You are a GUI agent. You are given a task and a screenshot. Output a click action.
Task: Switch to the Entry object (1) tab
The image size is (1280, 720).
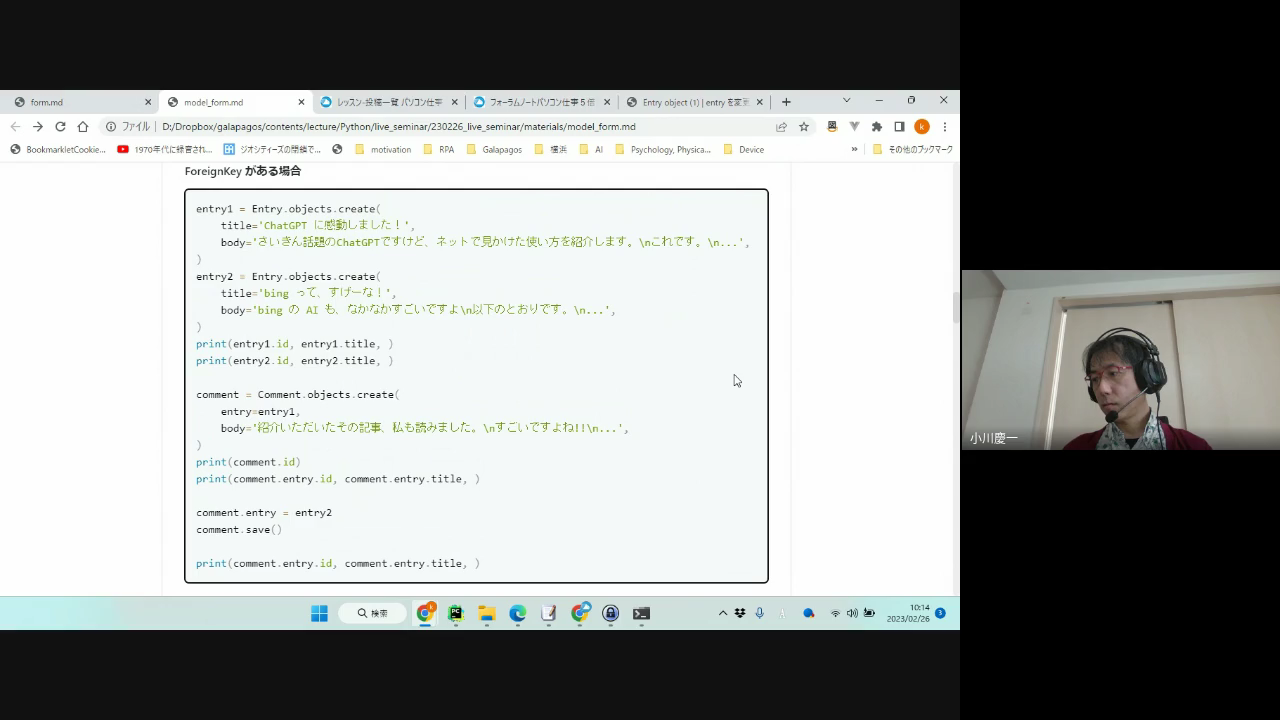[x=690, y=102]
